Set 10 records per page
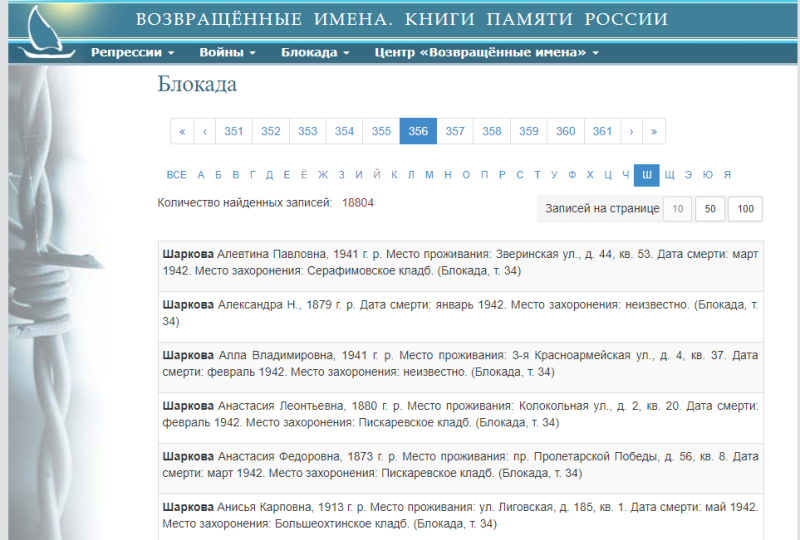 [x=678, y=209]
